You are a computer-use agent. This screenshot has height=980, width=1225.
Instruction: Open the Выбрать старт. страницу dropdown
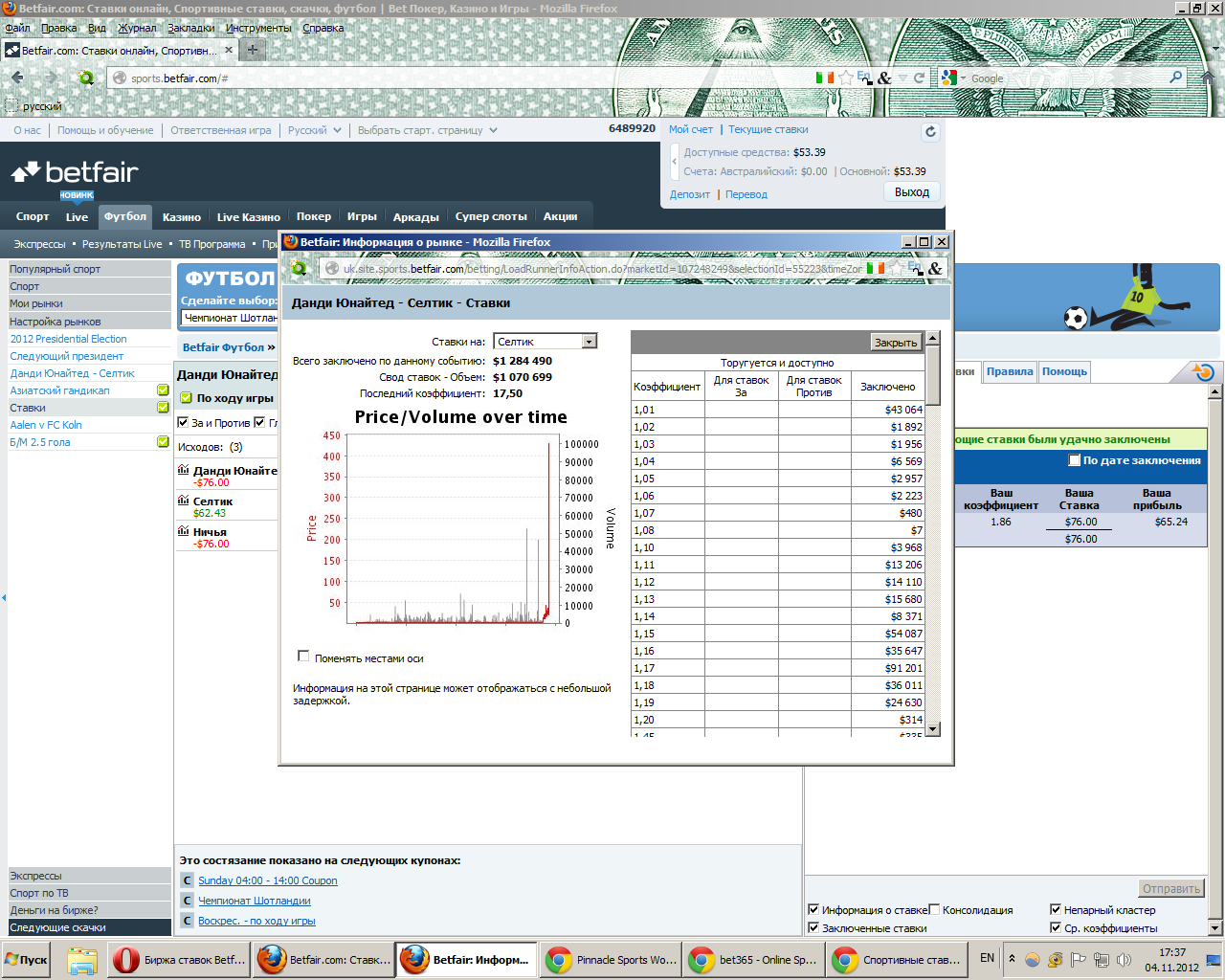click(x=427, y=130)
